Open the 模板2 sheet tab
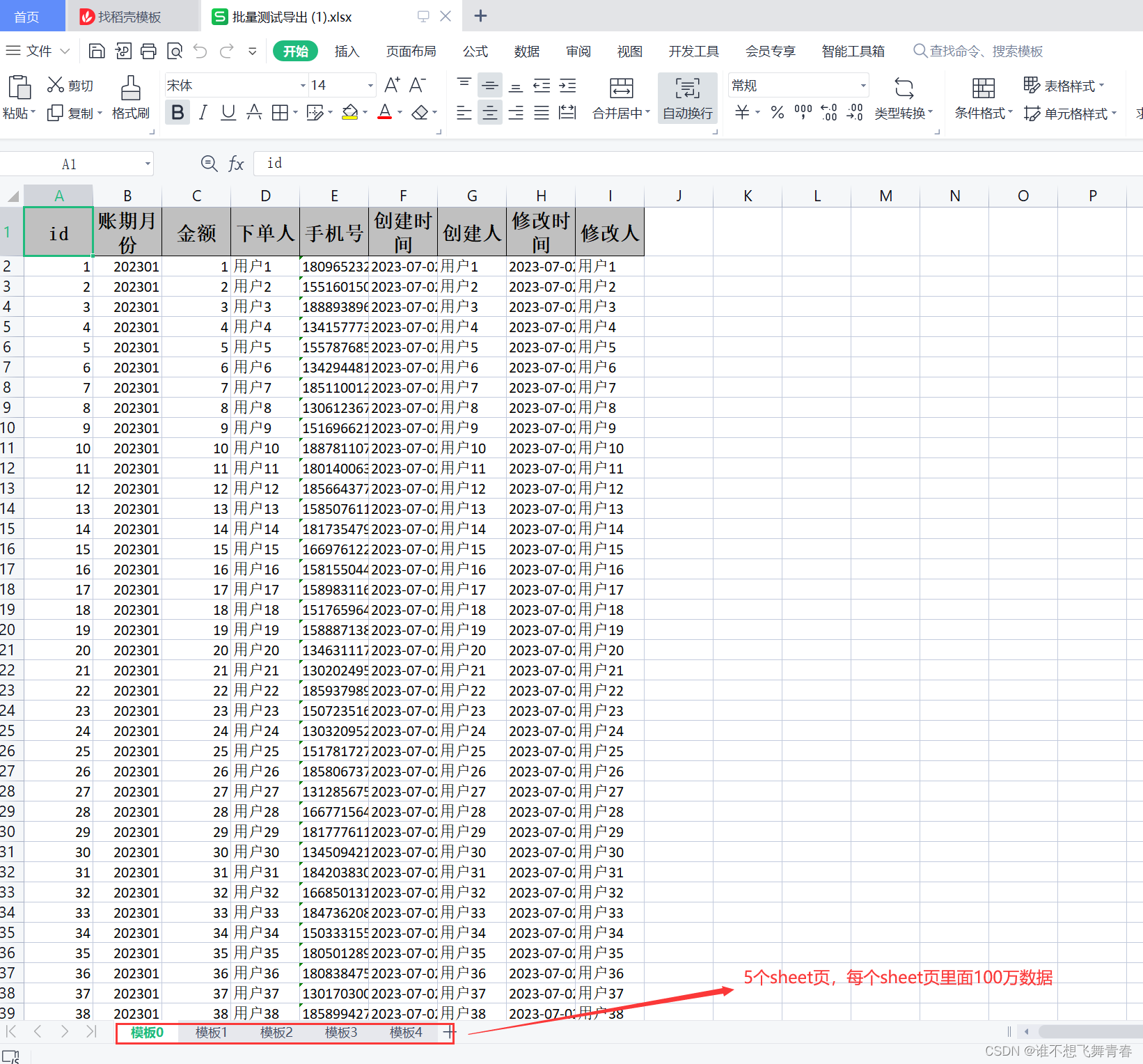The height and width of the screenshot is (1064, 1143). point(276,1033)
